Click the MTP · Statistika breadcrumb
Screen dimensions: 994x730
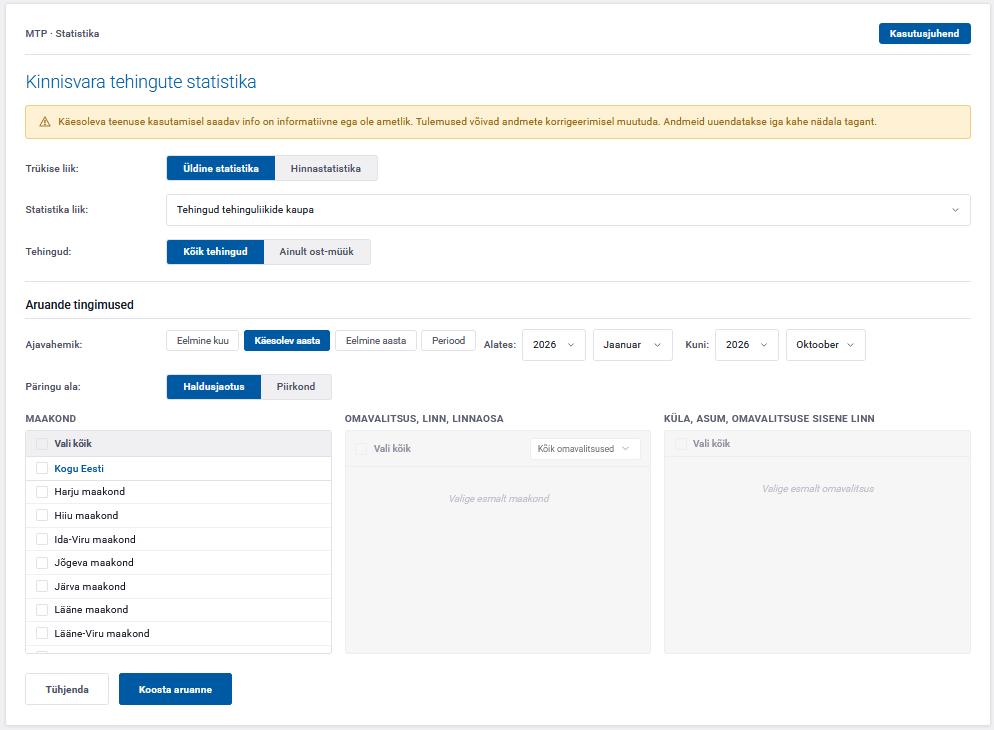click(x=62, y=34)
